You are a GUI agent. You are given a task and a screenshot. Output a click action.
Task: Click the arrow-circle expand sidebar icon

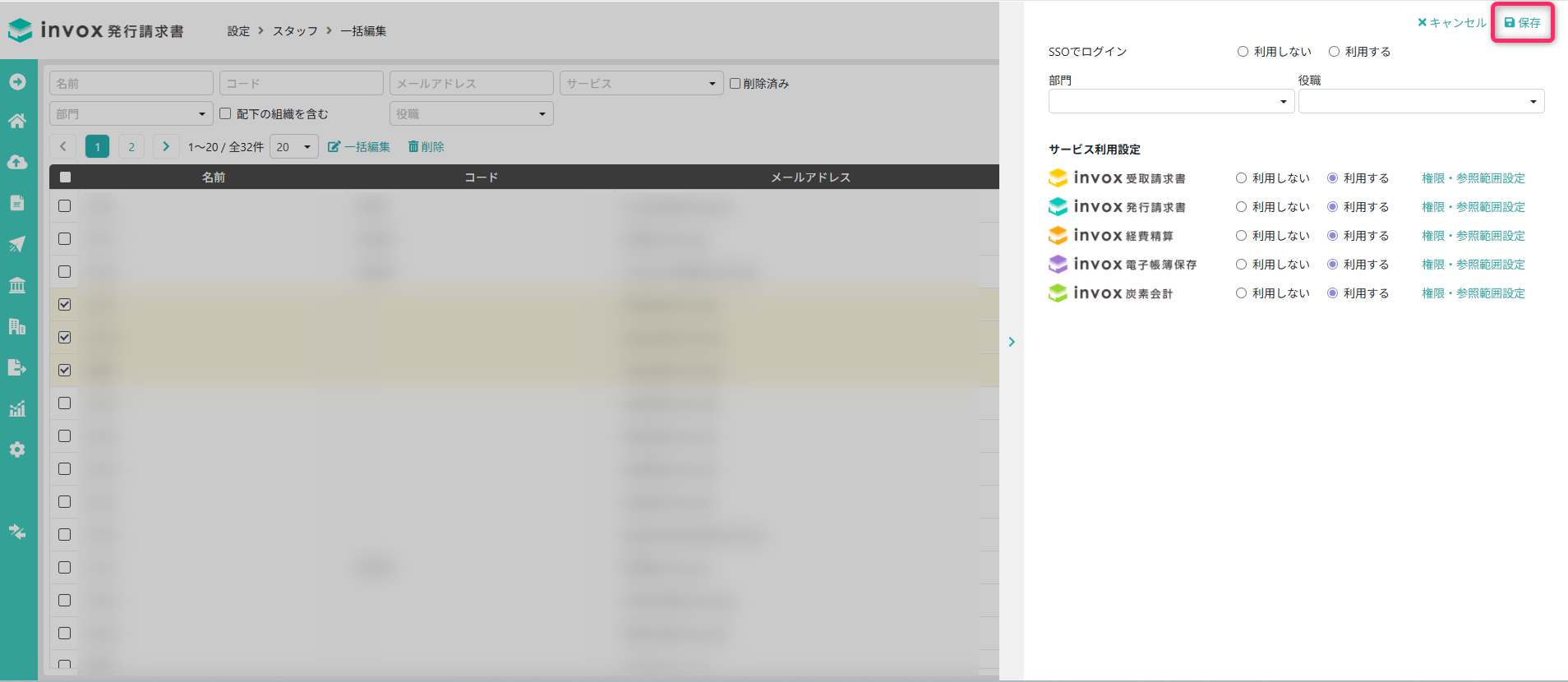click(x=17, y=82)
